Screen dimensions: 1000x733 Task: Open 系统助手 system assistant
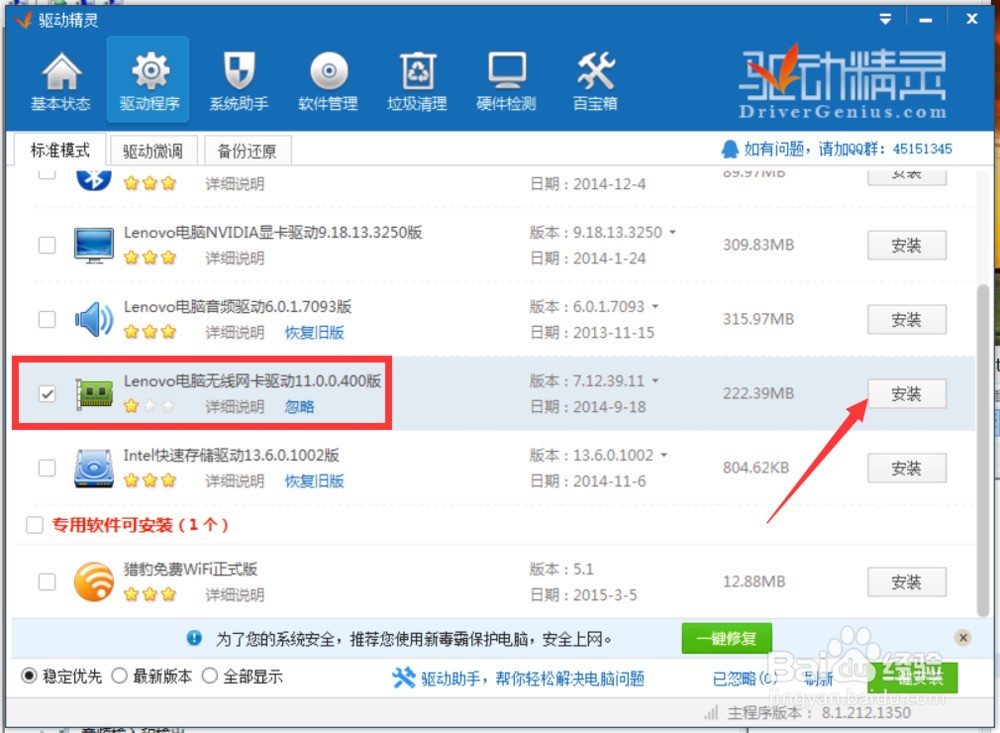(x=237, y=80)
